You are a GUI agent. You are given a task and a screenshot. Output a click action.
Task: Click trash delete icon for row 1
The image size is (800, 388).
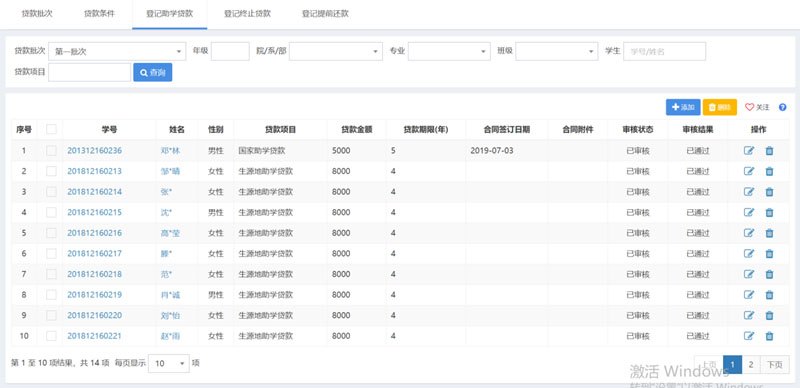click(x=769, y=151)
